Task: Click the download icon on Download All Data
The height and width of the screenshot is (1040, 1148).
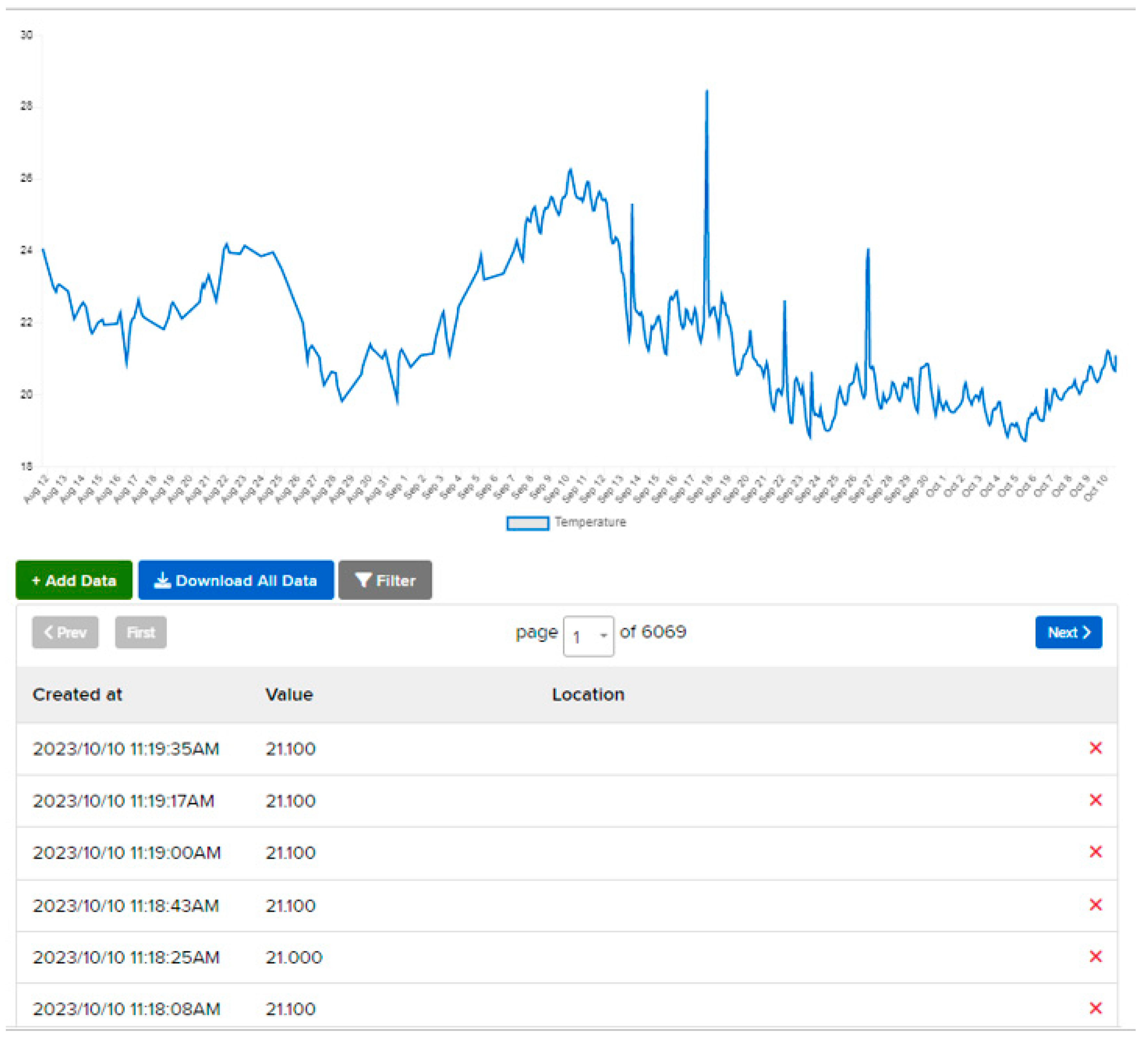Action: tap(162, 580)
